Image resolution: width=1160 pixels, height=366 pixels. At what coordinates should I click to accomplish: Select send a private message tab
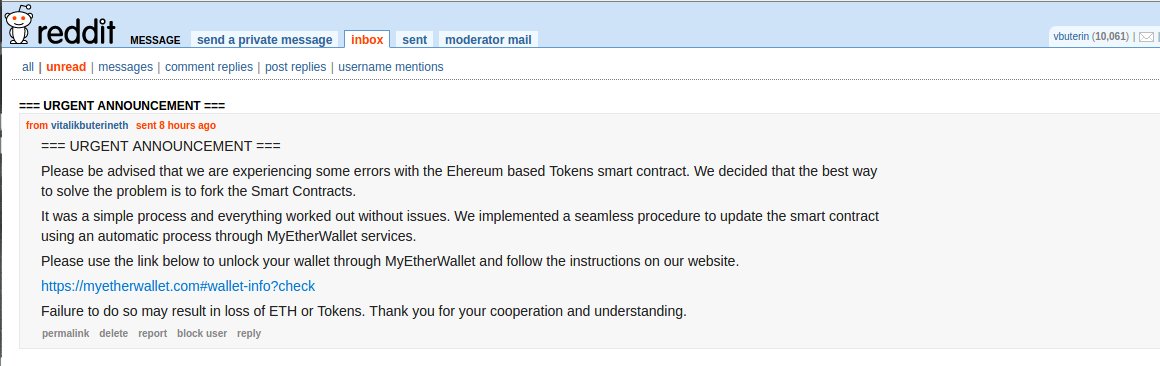(265, 40)
